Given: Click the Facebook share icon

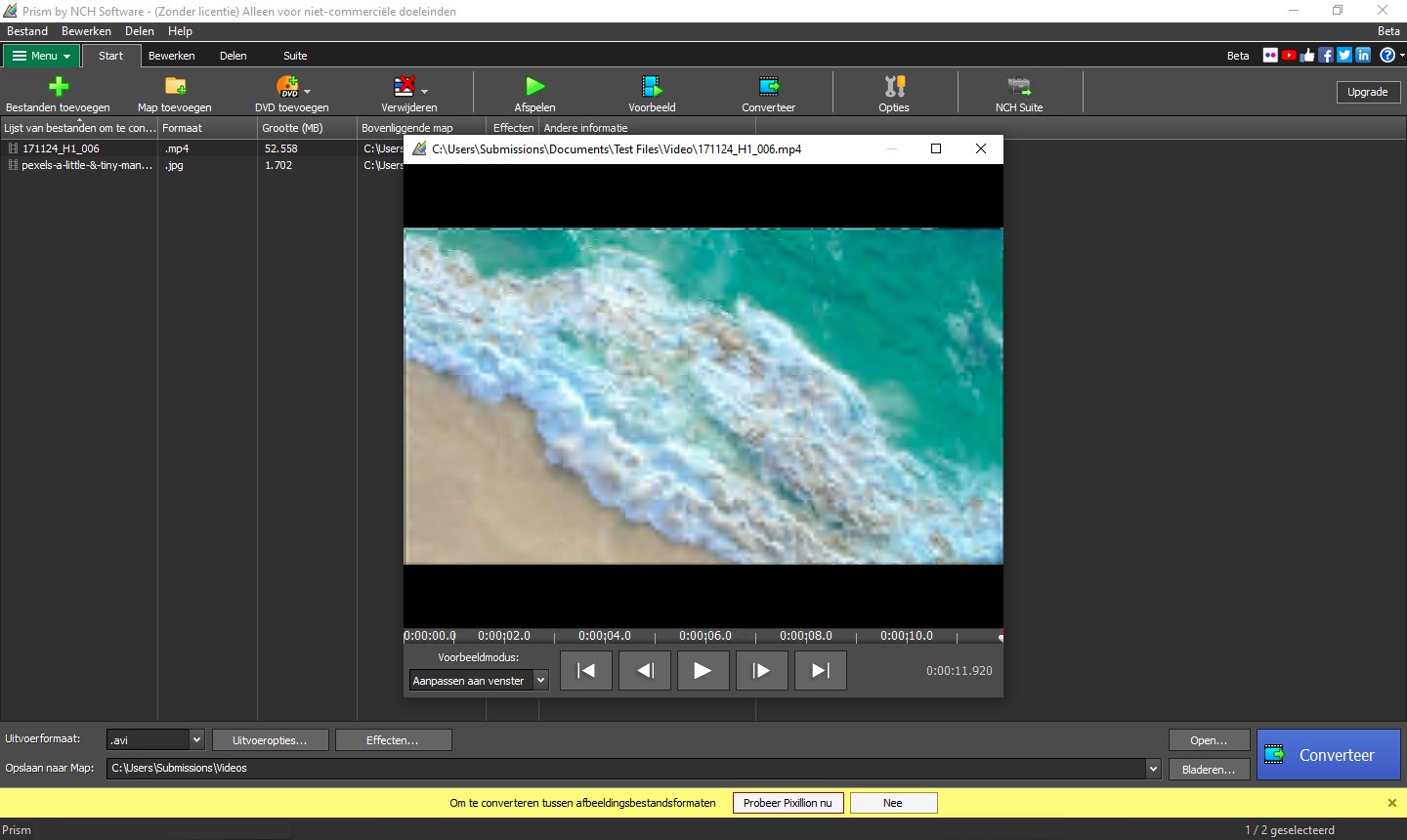Looking at the screenshot, I should click(1326, 56).
